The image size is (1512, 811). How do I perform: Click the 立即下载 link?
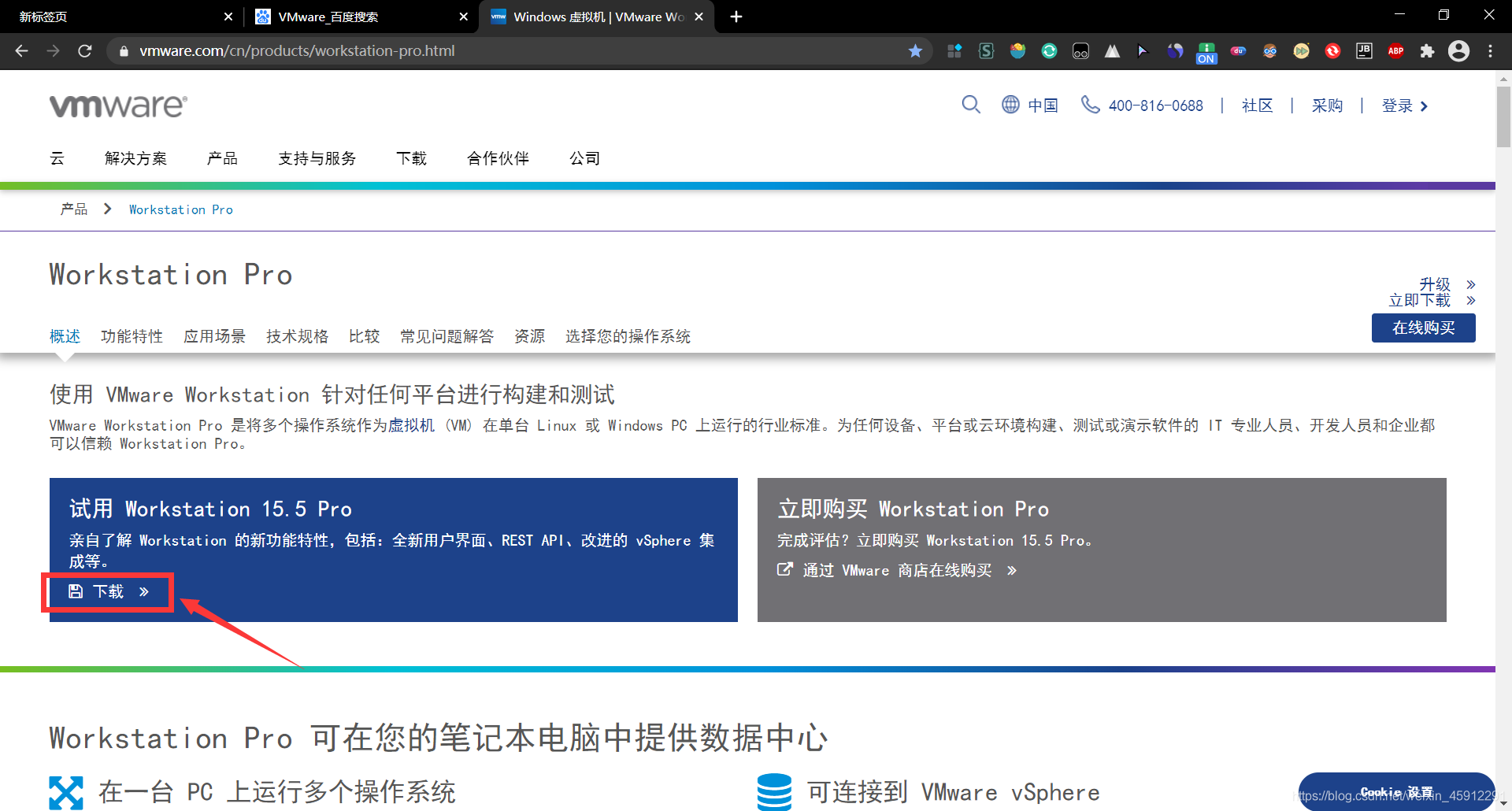[1419, 300]
